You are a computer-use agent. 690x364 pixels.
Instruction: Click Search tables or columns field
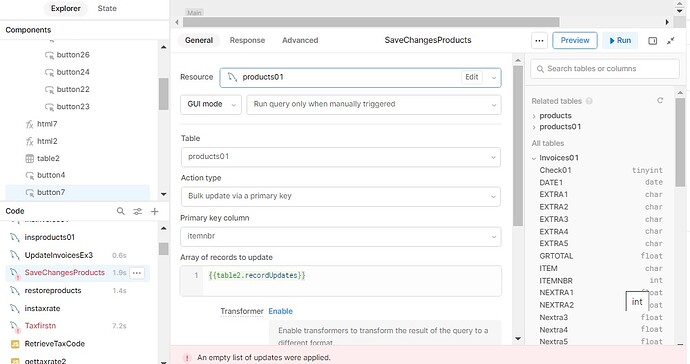[x=605, y=69]
